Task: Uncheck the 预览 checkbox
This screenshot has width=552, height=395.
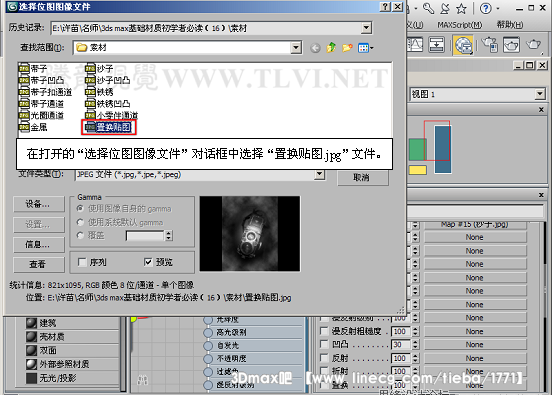Action: 148,262
